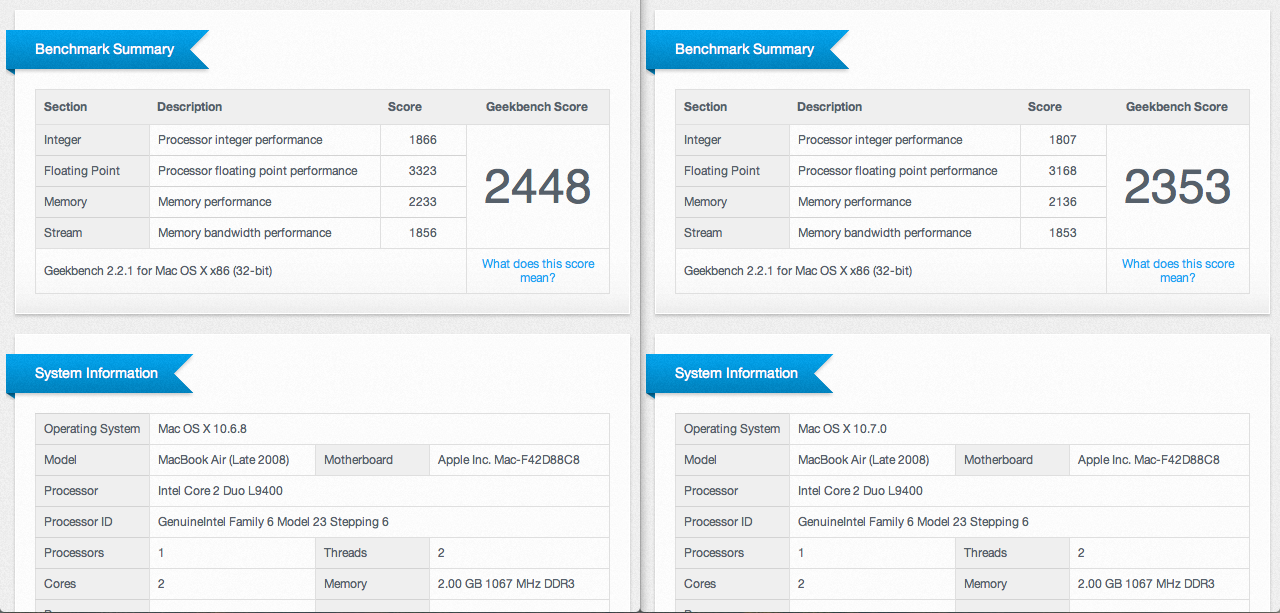Click 'MacBook Air (Late 2008)' in the 10.6.8 window
Screen dimensions: 1280x613
coord(224,460)
